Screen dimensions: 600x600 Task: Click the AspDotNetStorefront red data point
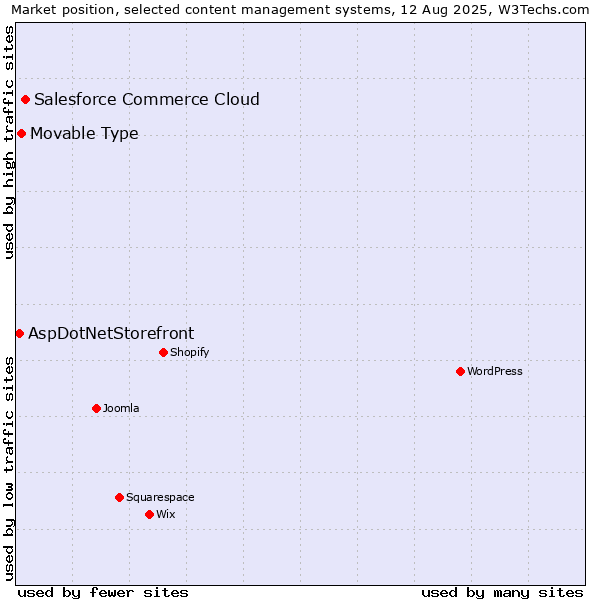click(x=20, y=334)
